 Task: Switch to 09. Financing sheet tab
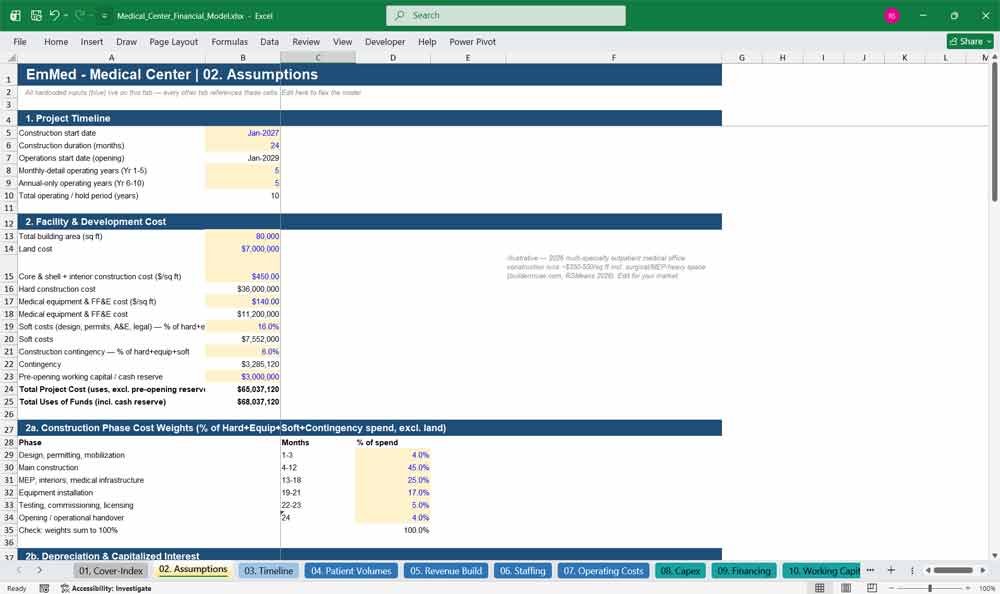pyautogui.click(x=744, y=570)
